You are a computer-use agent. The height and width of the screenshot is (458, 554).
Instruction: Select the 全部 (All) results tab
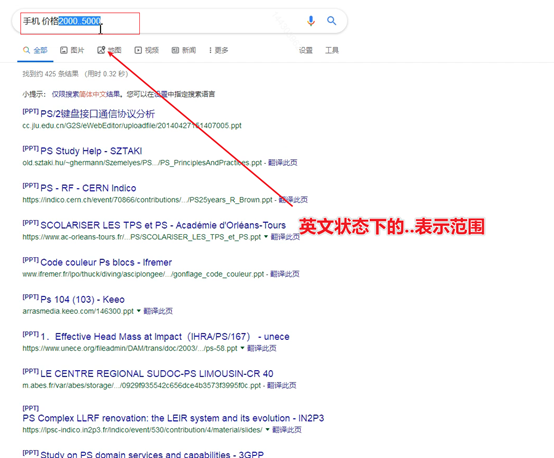[x=35, y=50]
